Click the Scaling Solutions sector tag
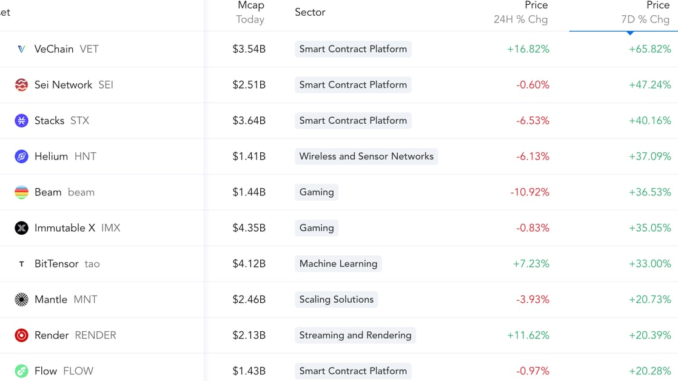 (x=336, y=299)
